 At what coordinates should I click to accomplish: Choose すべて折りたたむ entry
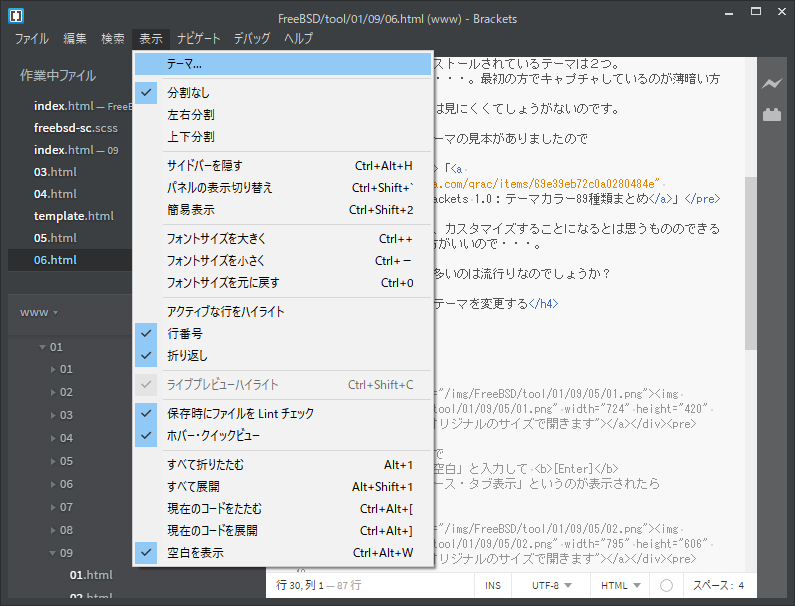pos(283,465)
